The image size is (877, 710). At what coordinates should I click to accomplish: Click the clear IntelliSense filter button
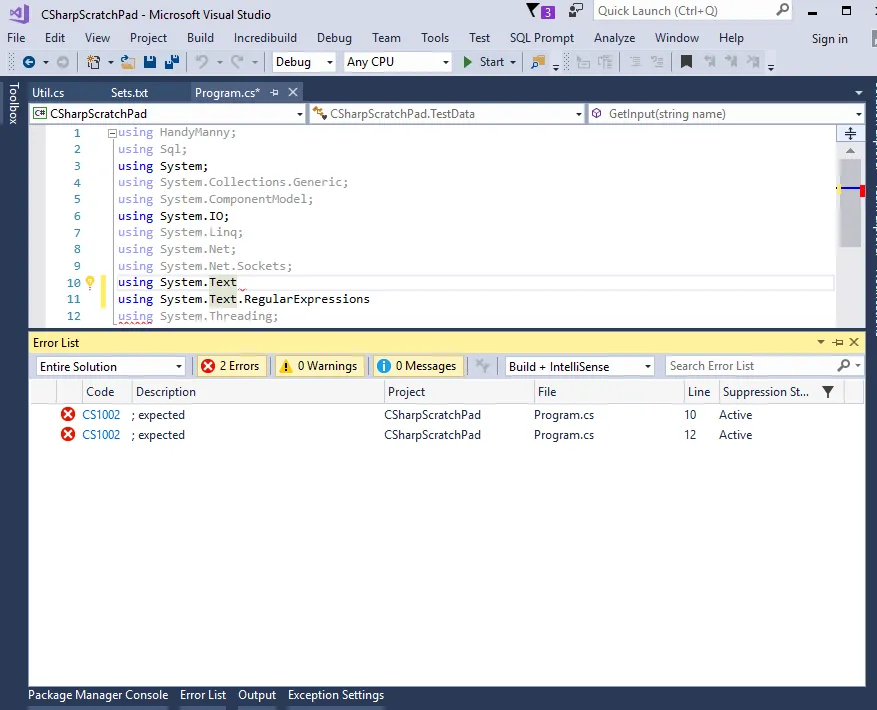point(482,366)
